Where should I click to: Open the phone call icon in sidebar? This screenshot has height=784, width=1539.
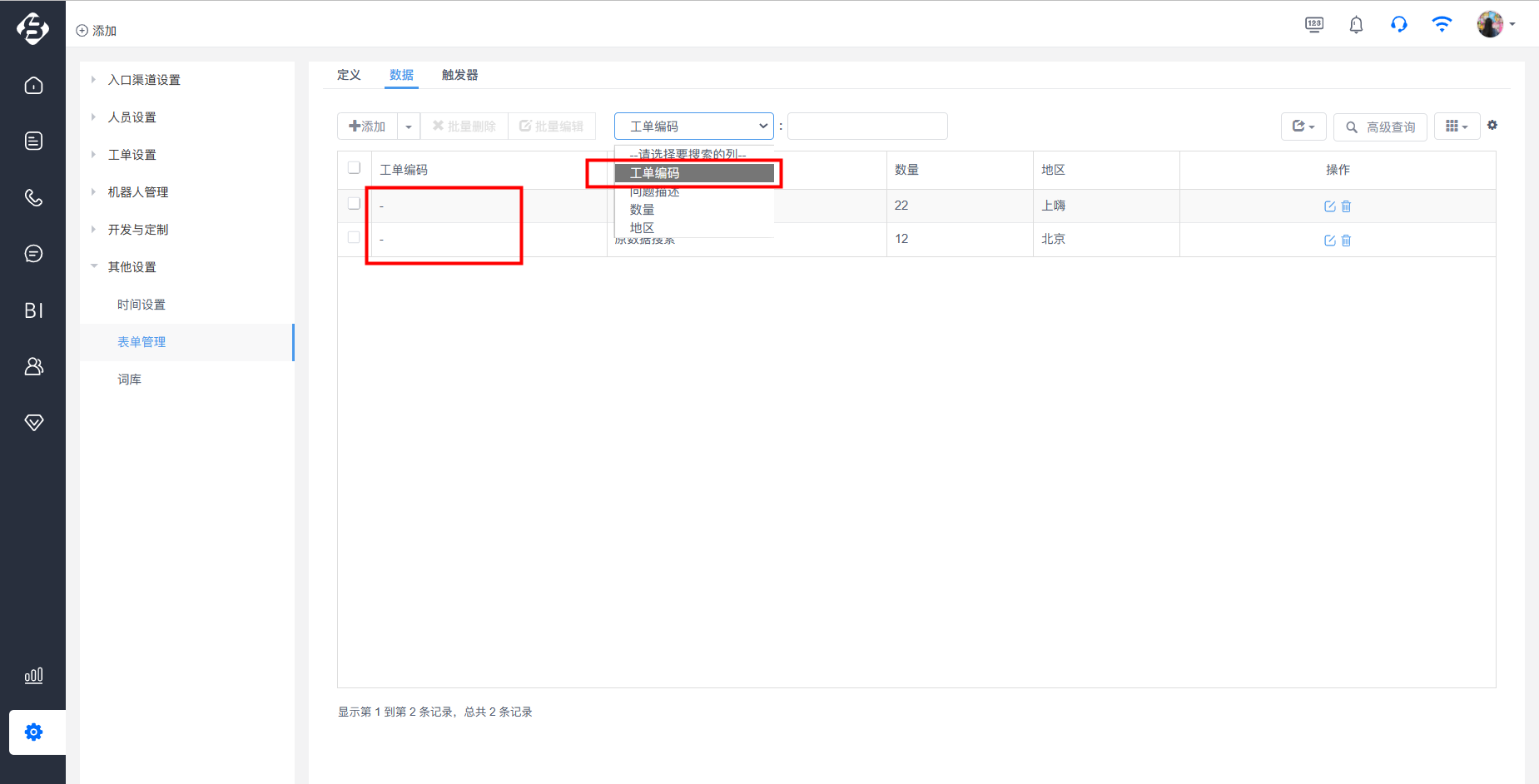tap(33, 197)
